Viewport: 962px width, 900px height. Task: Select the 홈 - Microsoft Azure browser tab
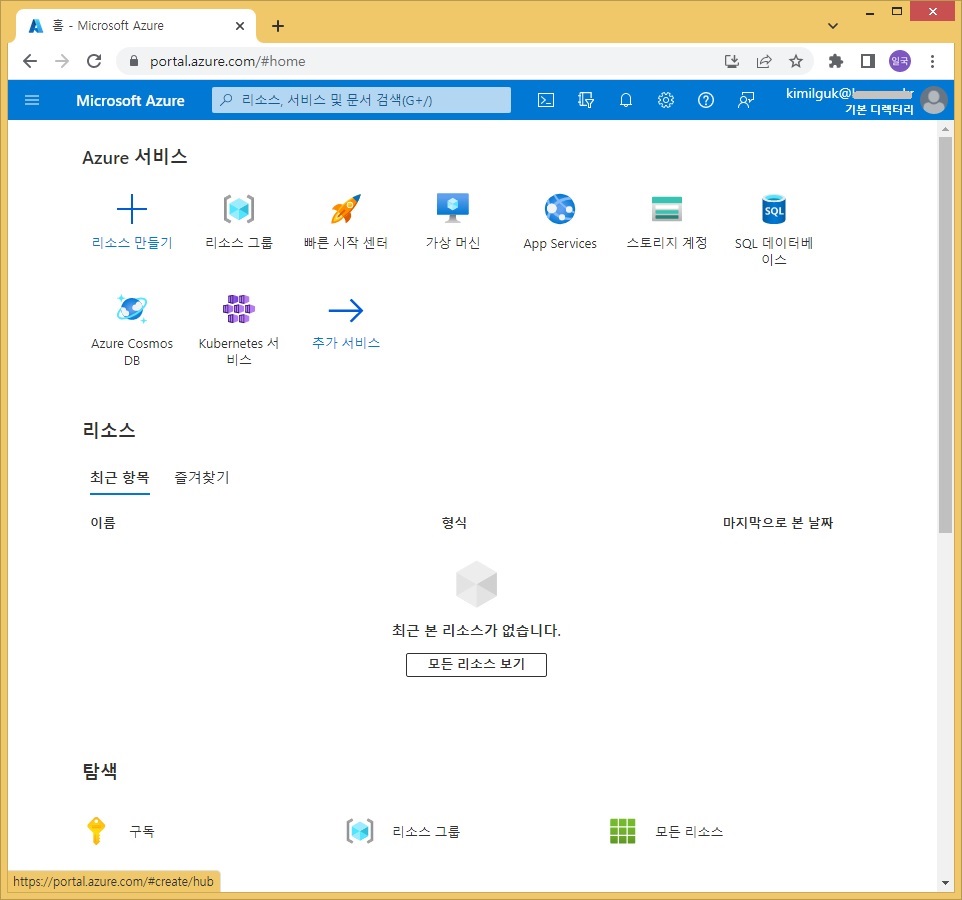tap(136, 26)
